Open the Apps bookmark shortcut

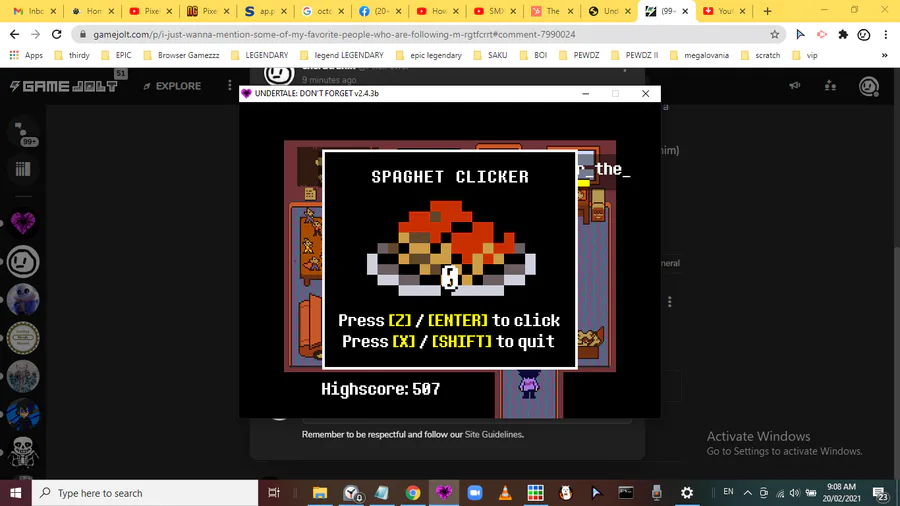pyautogui.click(x=26, y=56)
